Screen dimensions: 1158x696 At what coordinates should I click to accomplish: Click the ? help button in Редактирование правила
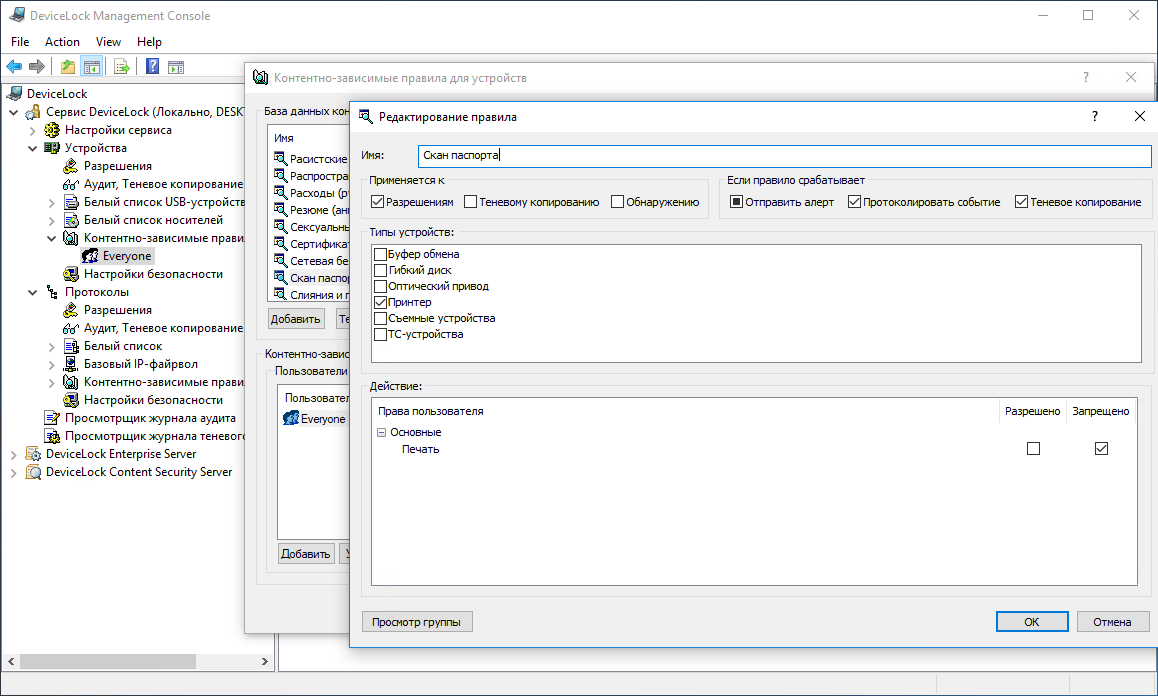point(1094,116)
